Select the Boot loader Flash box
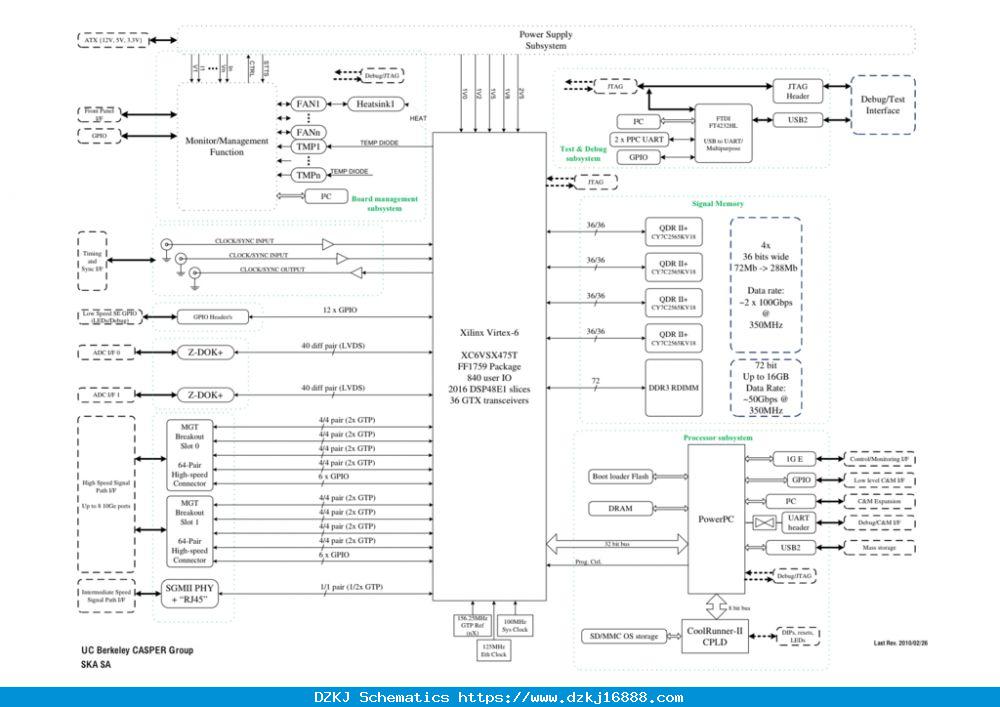The image size is (1000, 707). [x=621, y=476]
